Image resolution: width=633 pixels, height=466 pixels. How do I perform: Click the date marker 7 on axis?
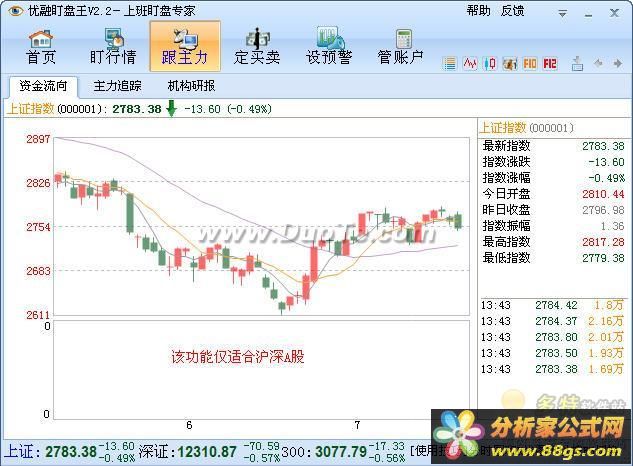357,425
